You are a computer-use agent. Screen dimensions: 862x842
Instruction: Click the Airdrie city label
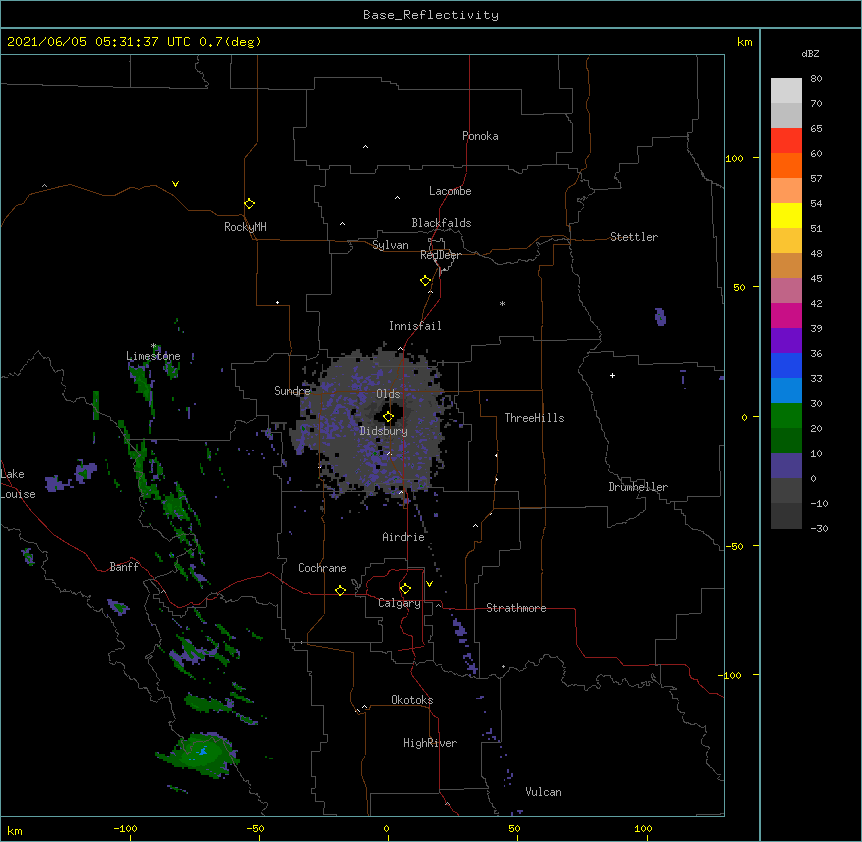[x=404, y=537]
